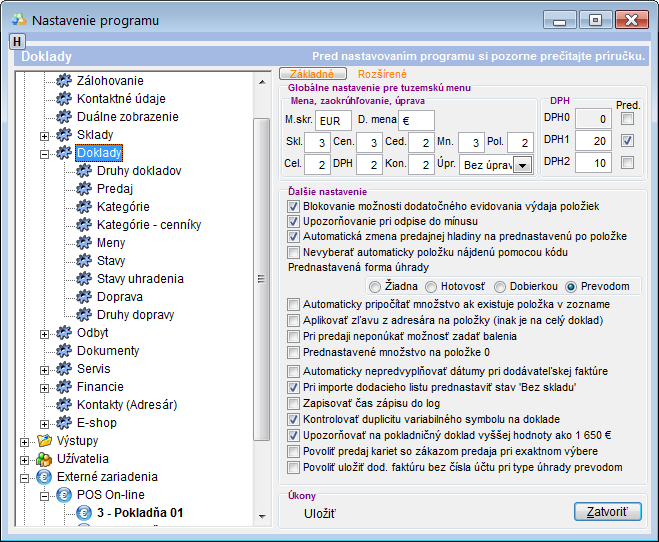The width and height of the screenshot is (659, 542).
Task: Click the Užívatelia users icon
Action: 43,459
